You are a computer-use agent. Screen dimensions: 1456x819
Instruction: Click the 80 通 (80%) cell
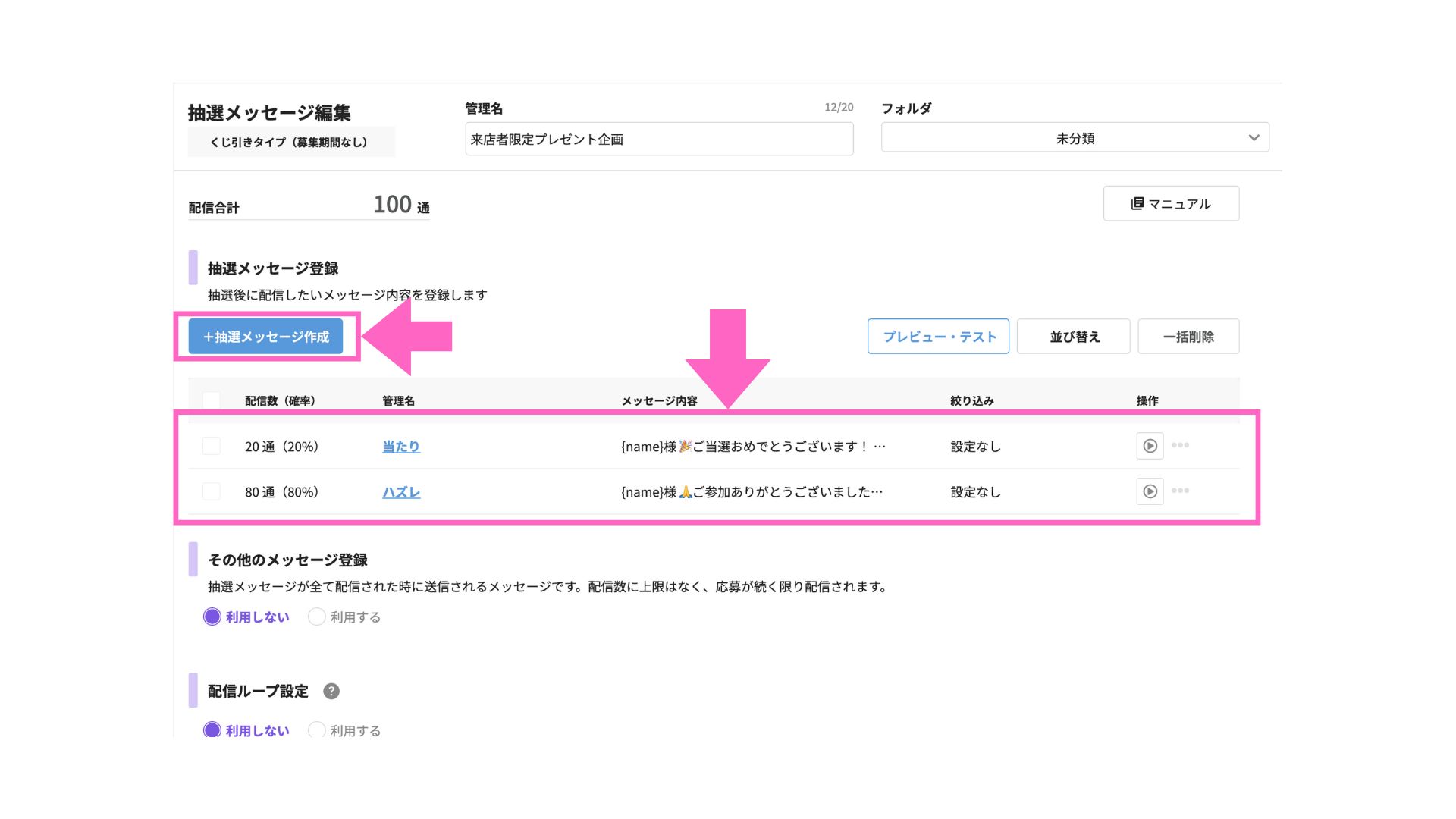(282, 492)
